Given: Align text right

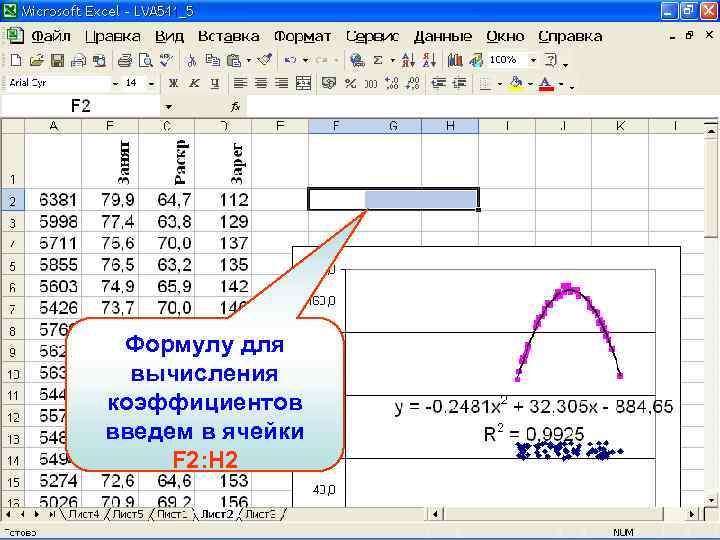Looking at the screenshot, I should [281, 83].
